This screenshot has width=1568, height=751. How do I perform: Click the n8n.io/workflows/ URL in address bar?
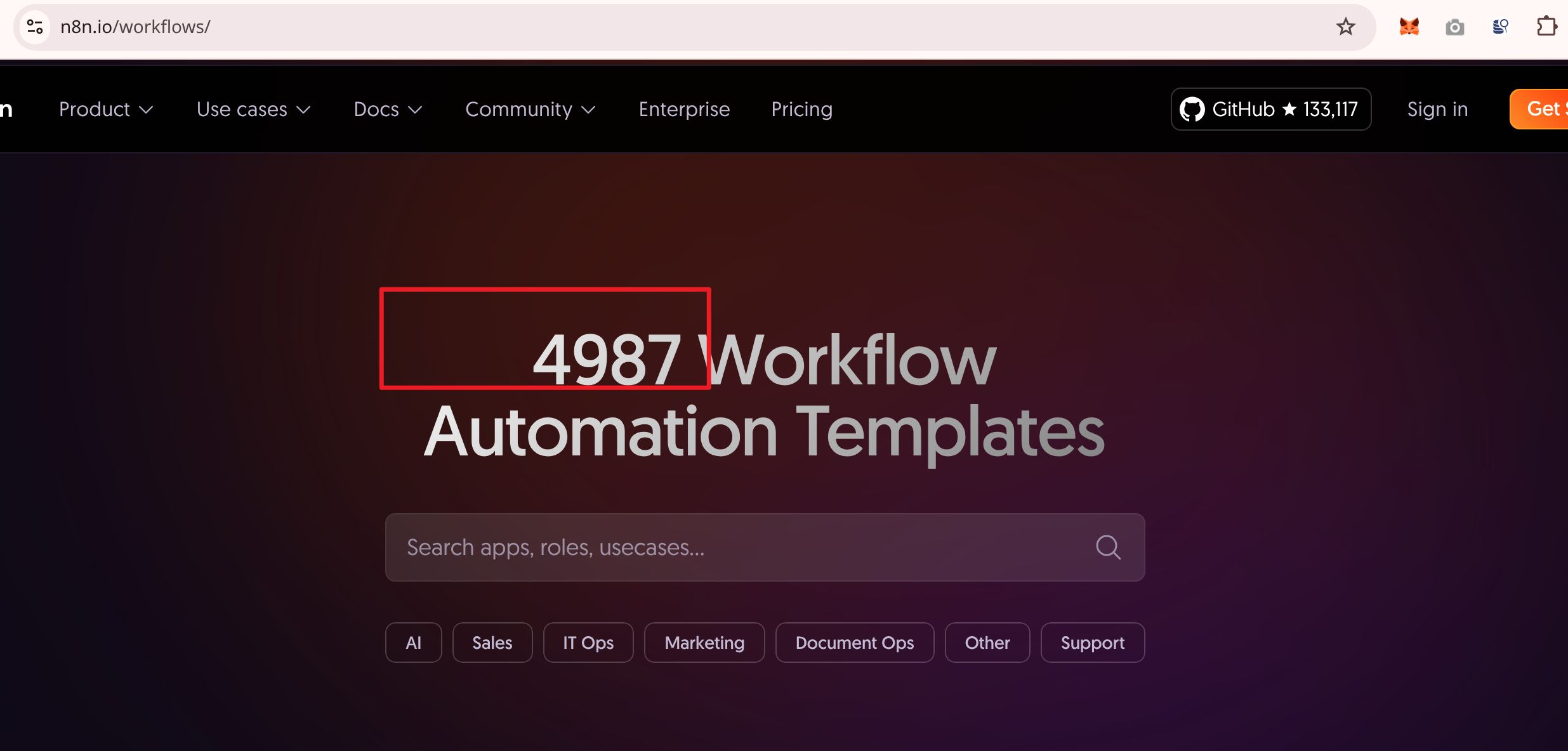pyautogui.click(x=135, y=27)
